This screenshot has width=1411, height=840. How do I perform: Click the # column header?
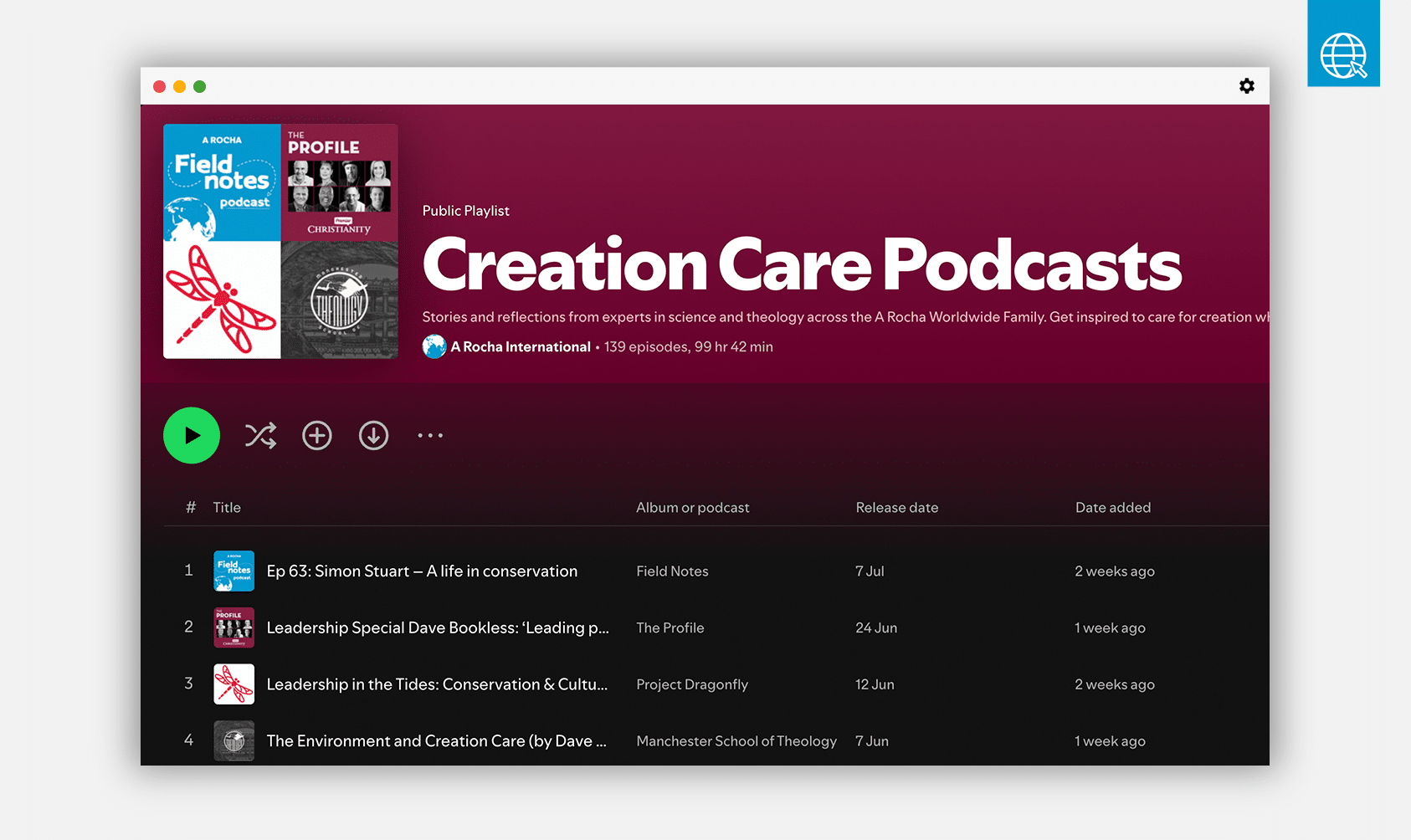click(191, 507)
